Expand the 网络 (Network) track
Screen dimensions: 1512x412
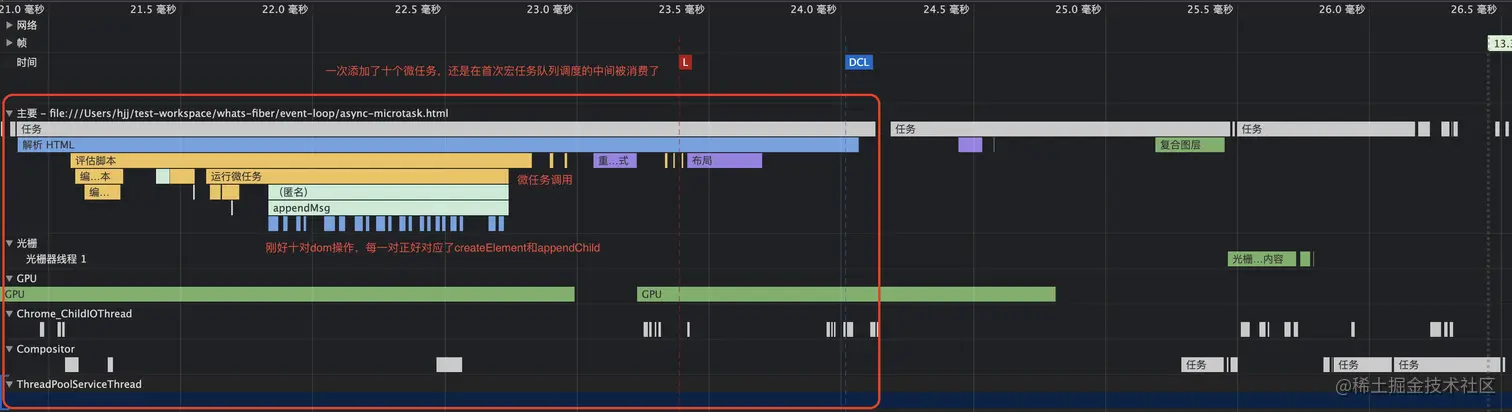(x=10, y=25)
